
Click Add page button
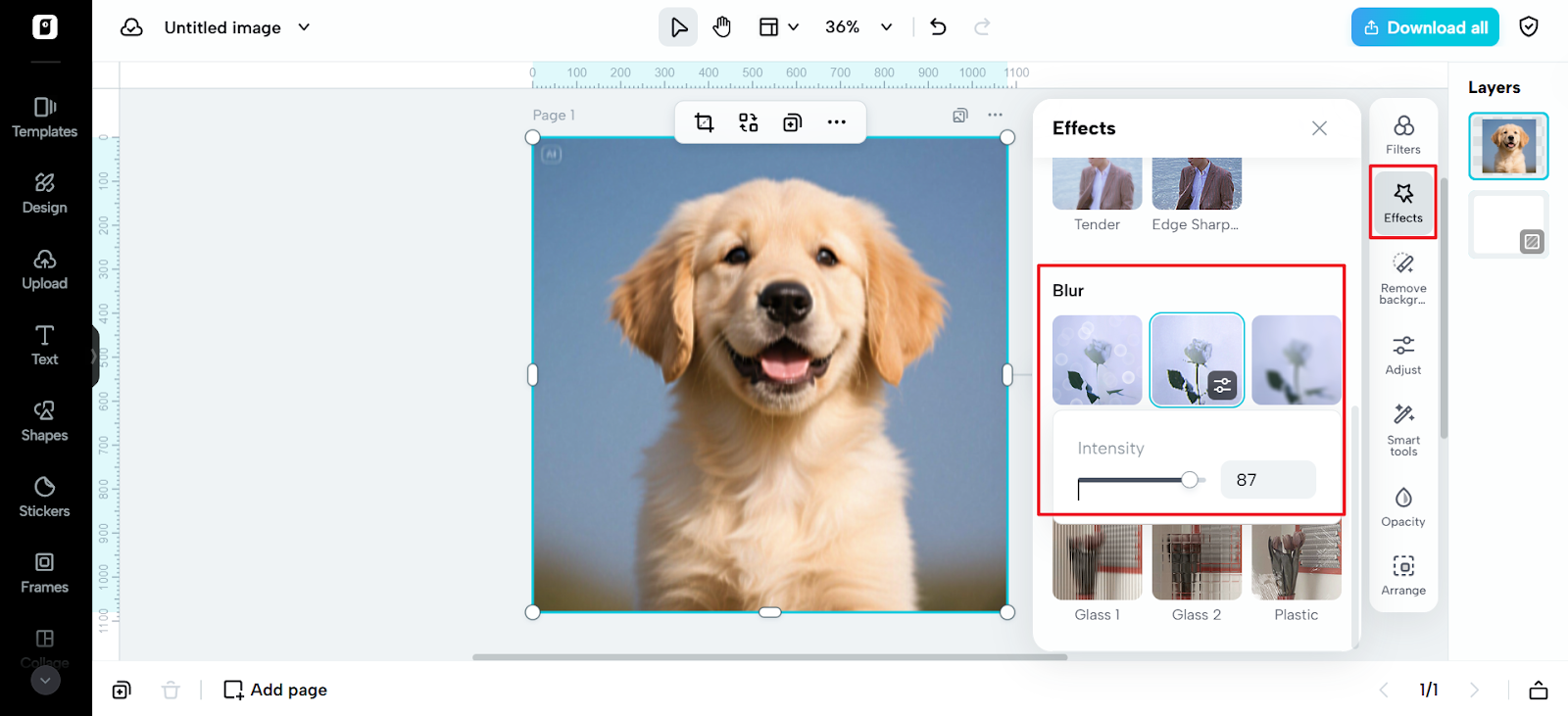(x=275, y=690)
